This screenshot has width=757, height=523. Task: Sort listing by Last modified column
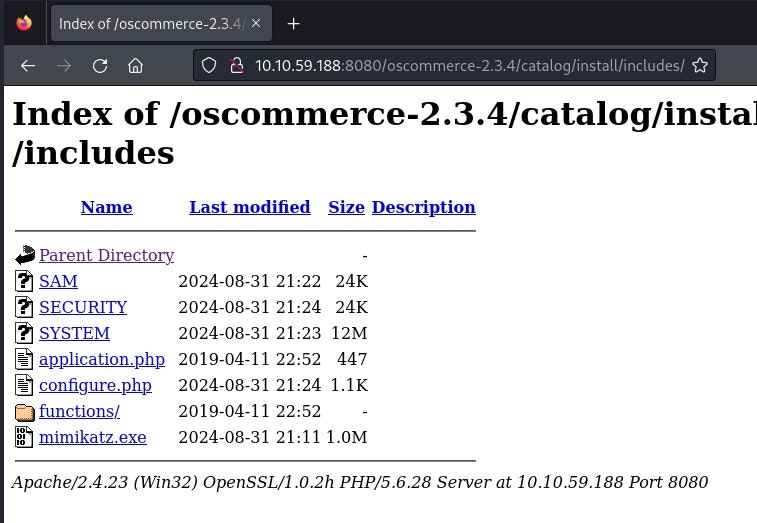(x=250, y=207)
